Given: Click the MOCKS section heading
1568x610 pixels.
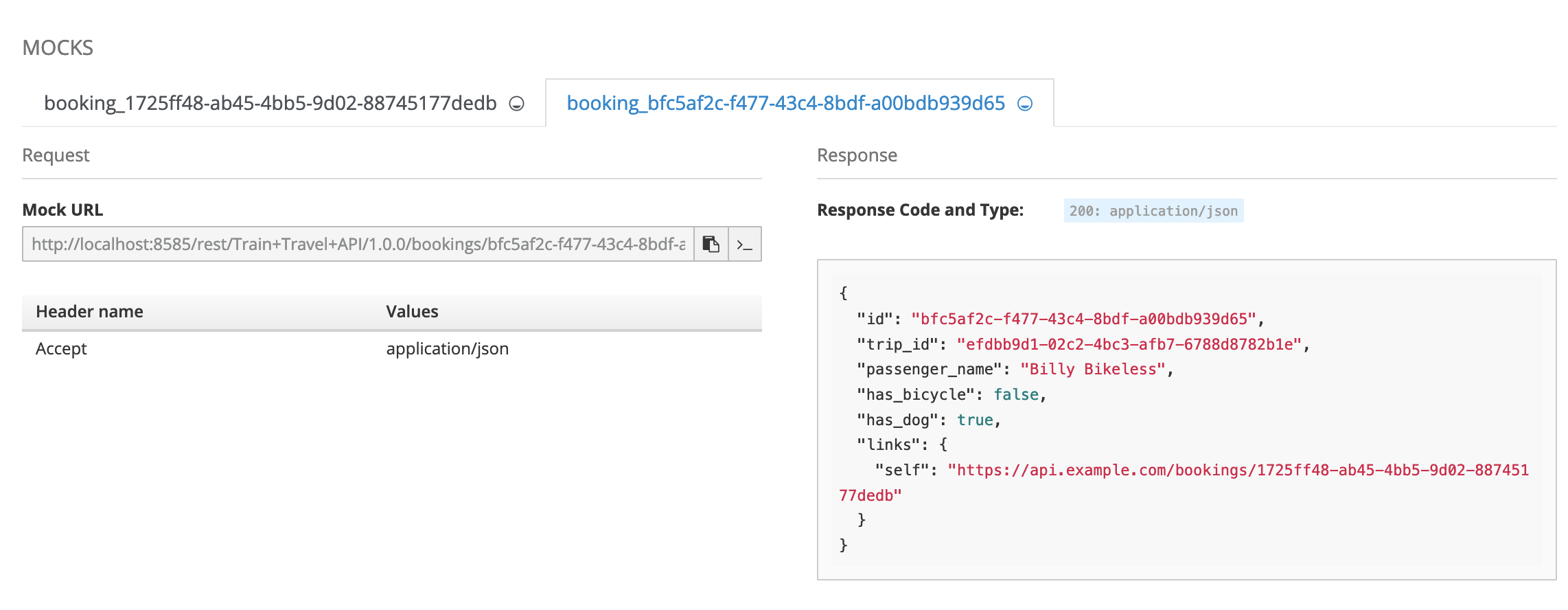Looking at the screenshot, I should (58, 48).
